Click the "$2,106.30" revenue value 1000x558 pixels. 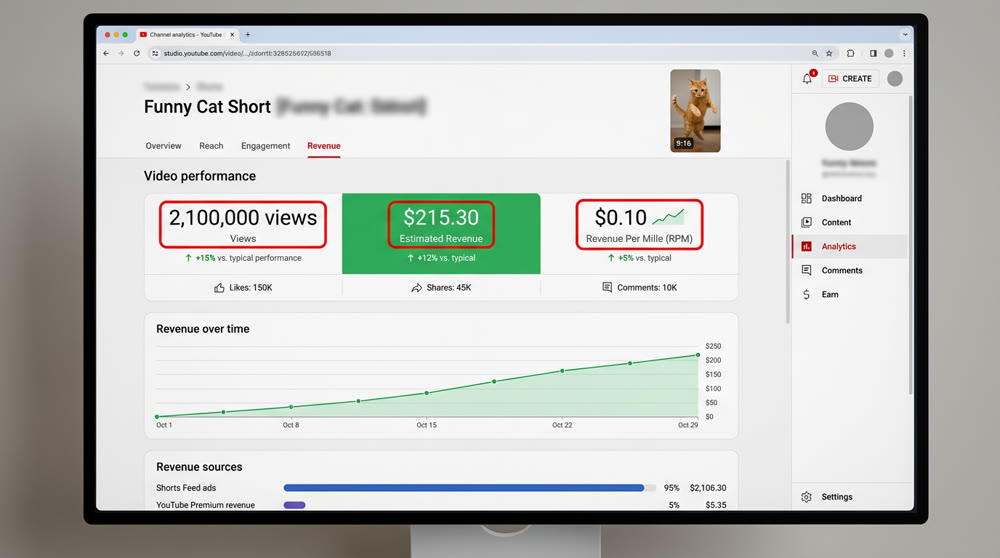click(708, 488)
